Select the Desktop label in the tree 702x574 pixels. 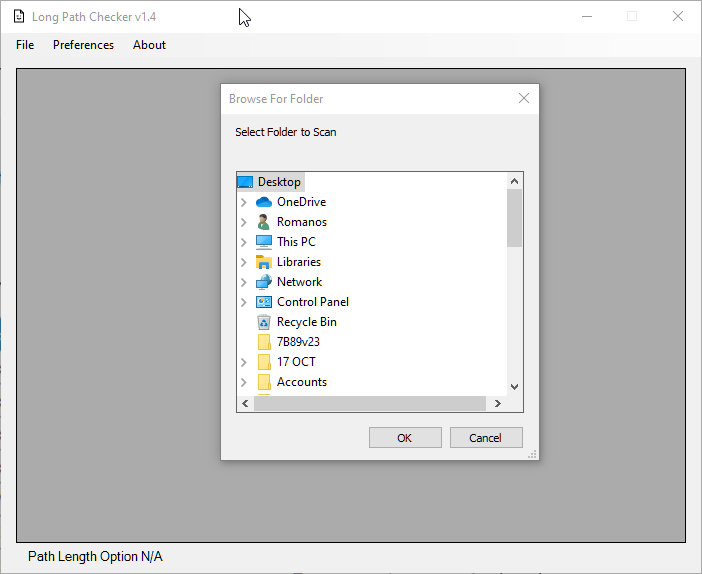[279, 182]
